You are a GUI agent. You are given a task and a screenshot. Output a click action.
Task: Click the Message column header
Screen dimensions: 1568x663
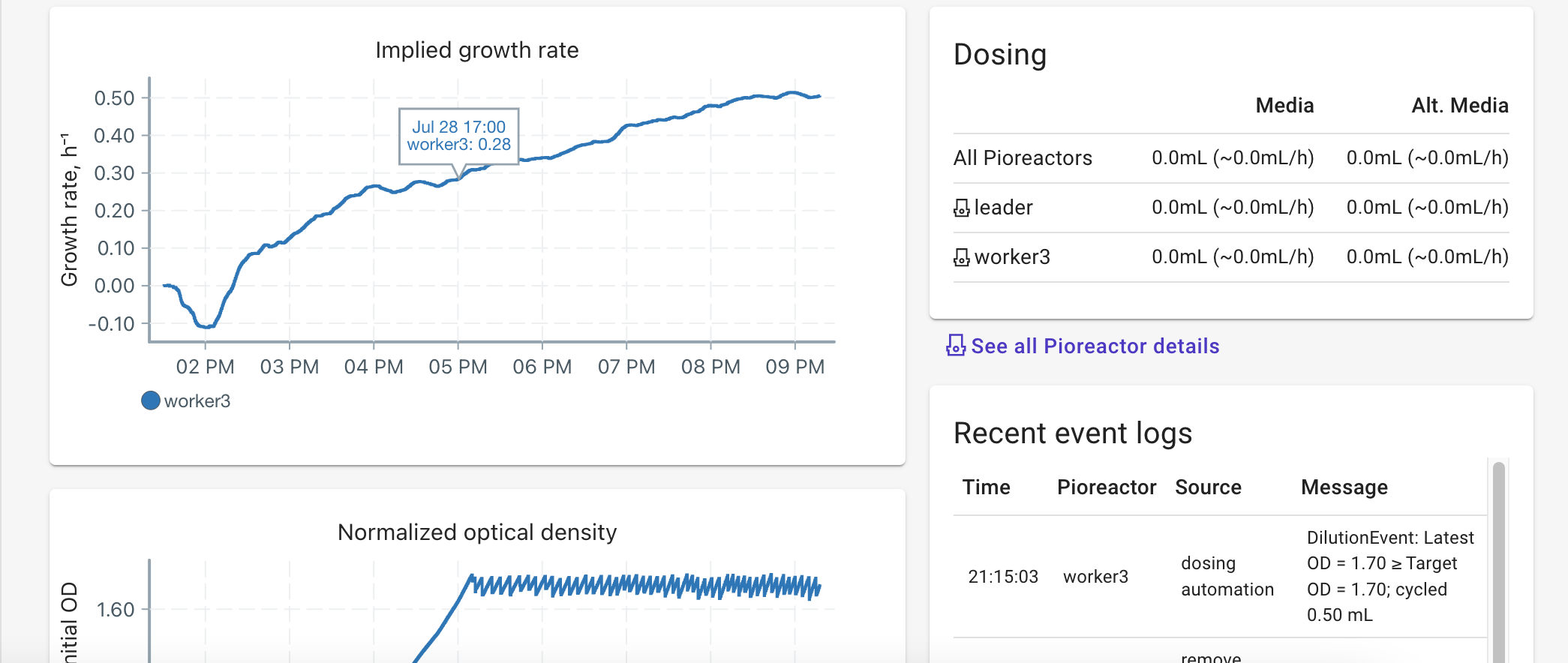pos(1344,487)
